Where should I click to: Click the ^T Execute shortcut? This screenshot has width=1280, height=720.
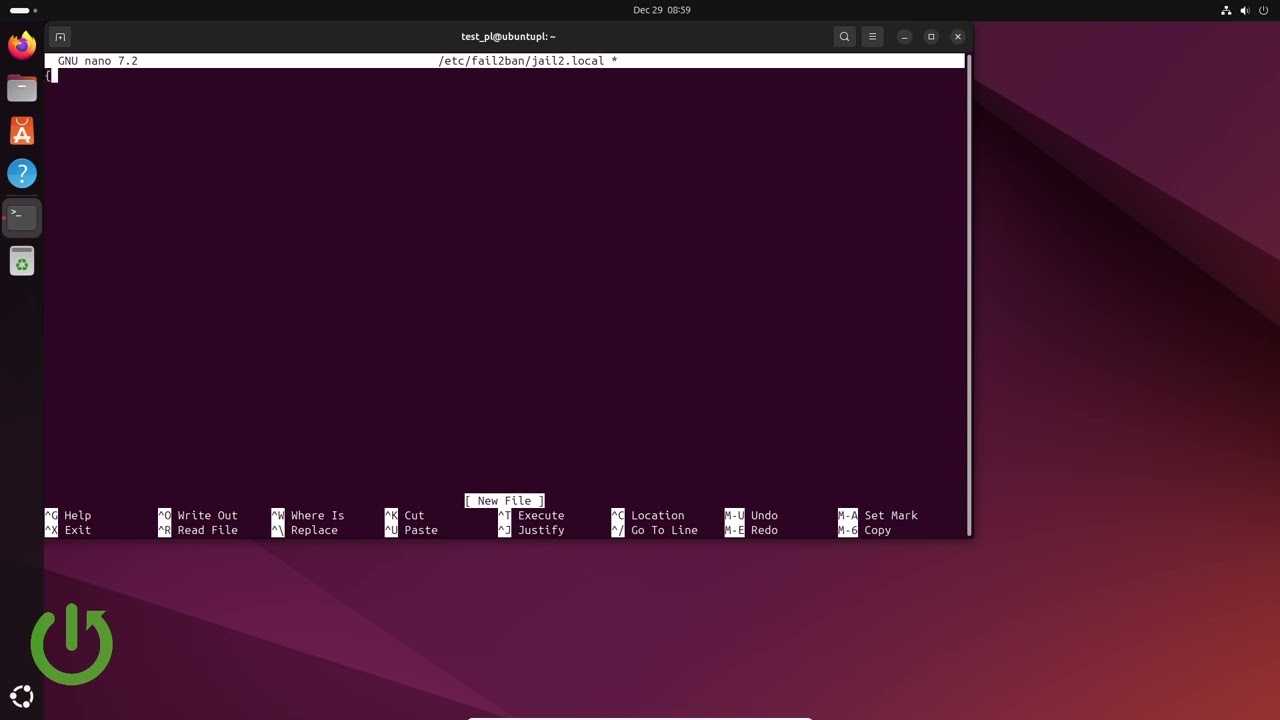[531, 516]
